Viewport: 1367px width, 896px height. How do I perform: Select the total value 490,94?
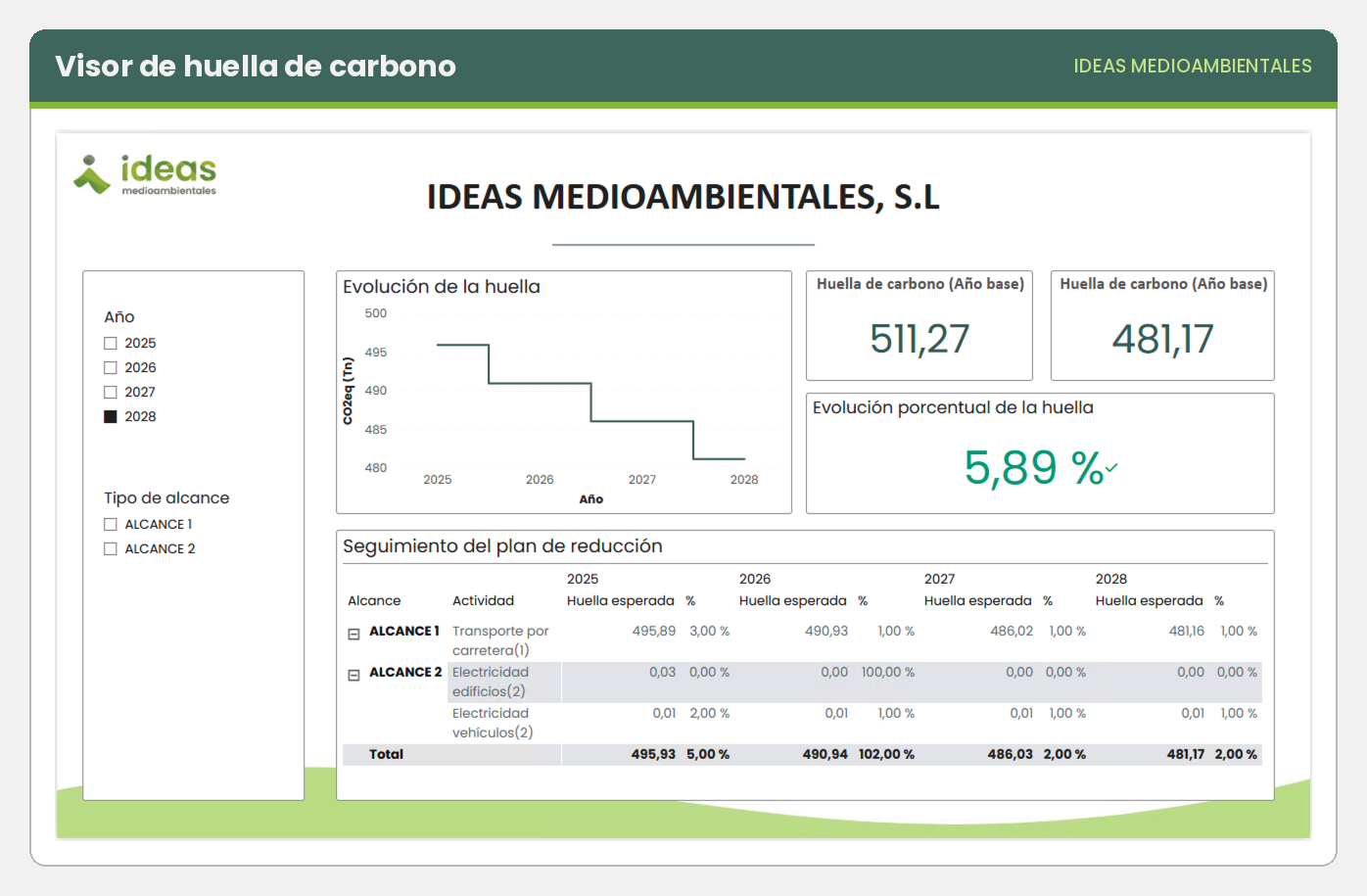(825, 754)
